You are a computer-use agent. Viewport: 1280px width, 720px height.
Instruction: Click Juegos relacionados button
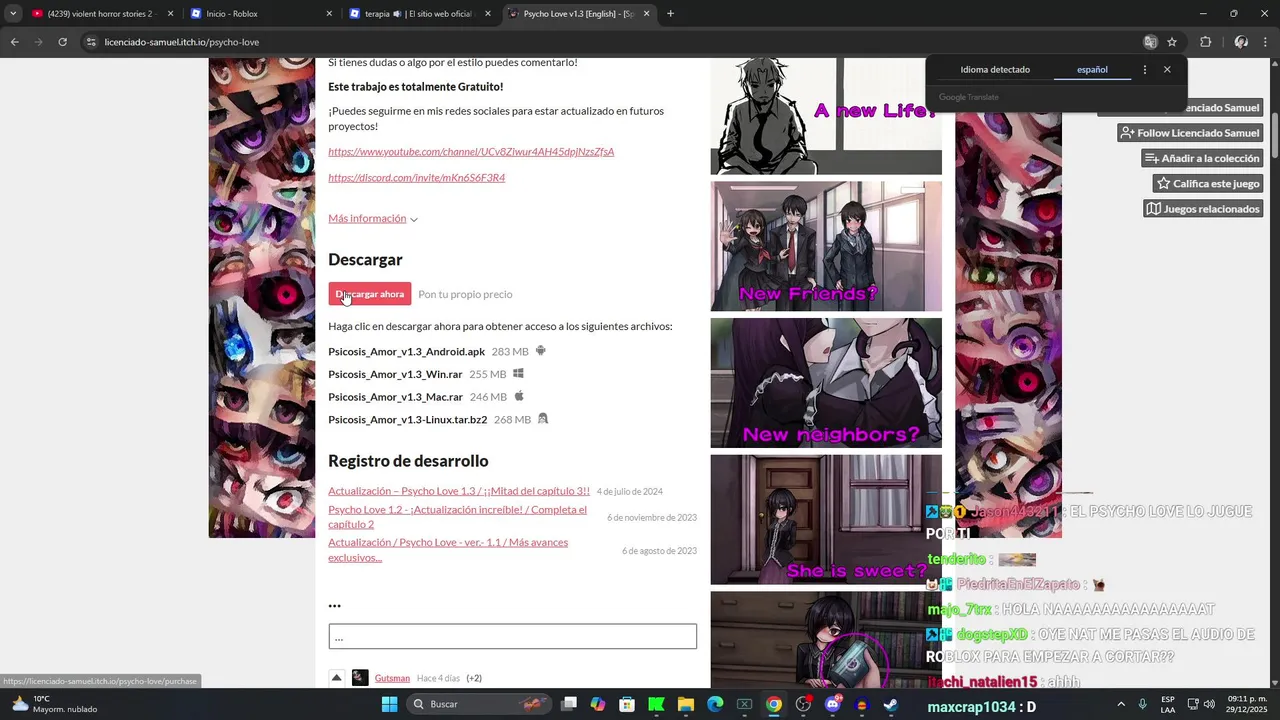(x=1203, y=209)
